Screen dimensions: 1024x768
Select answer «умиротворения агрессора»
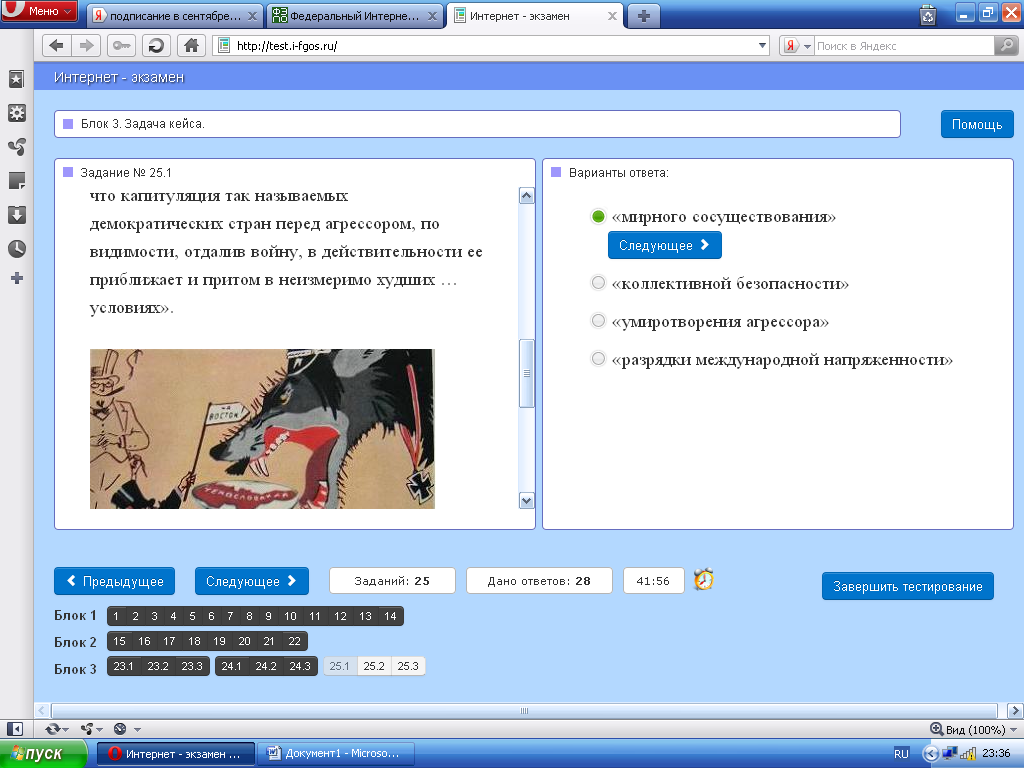(598, 321)
